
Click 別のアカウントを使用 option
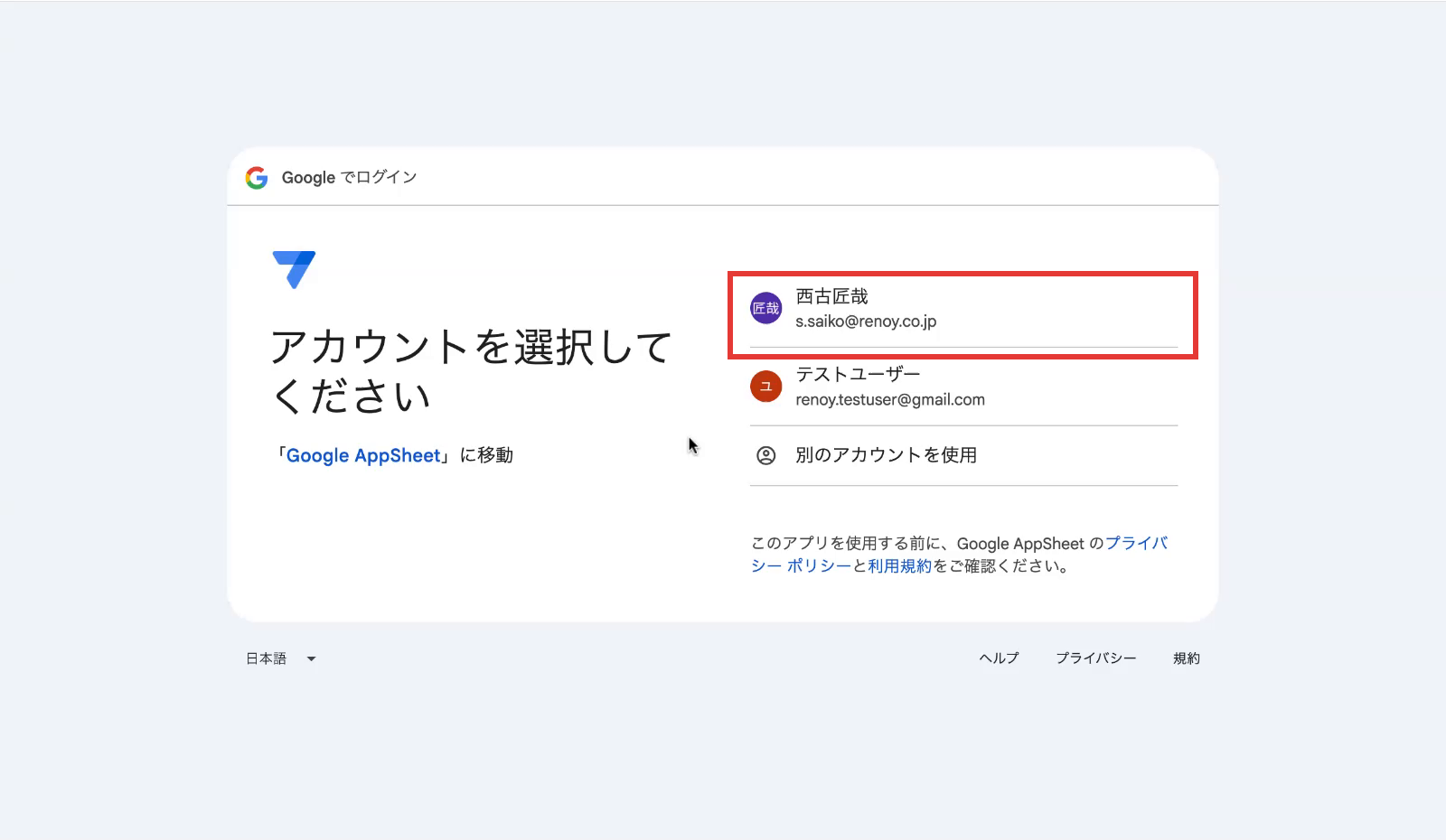963,455
